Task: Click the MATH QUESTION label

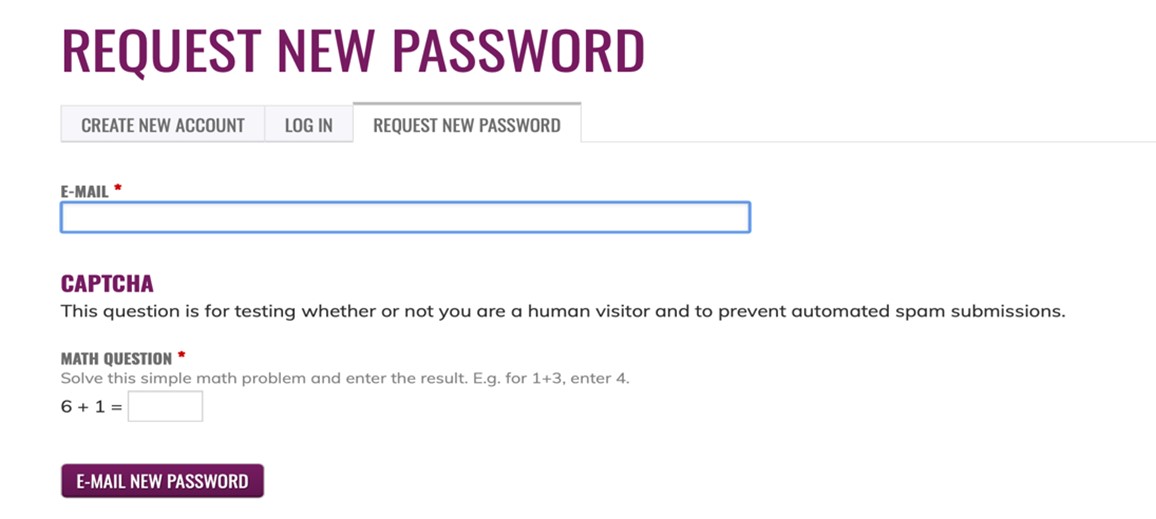Action: pos(116,359)
